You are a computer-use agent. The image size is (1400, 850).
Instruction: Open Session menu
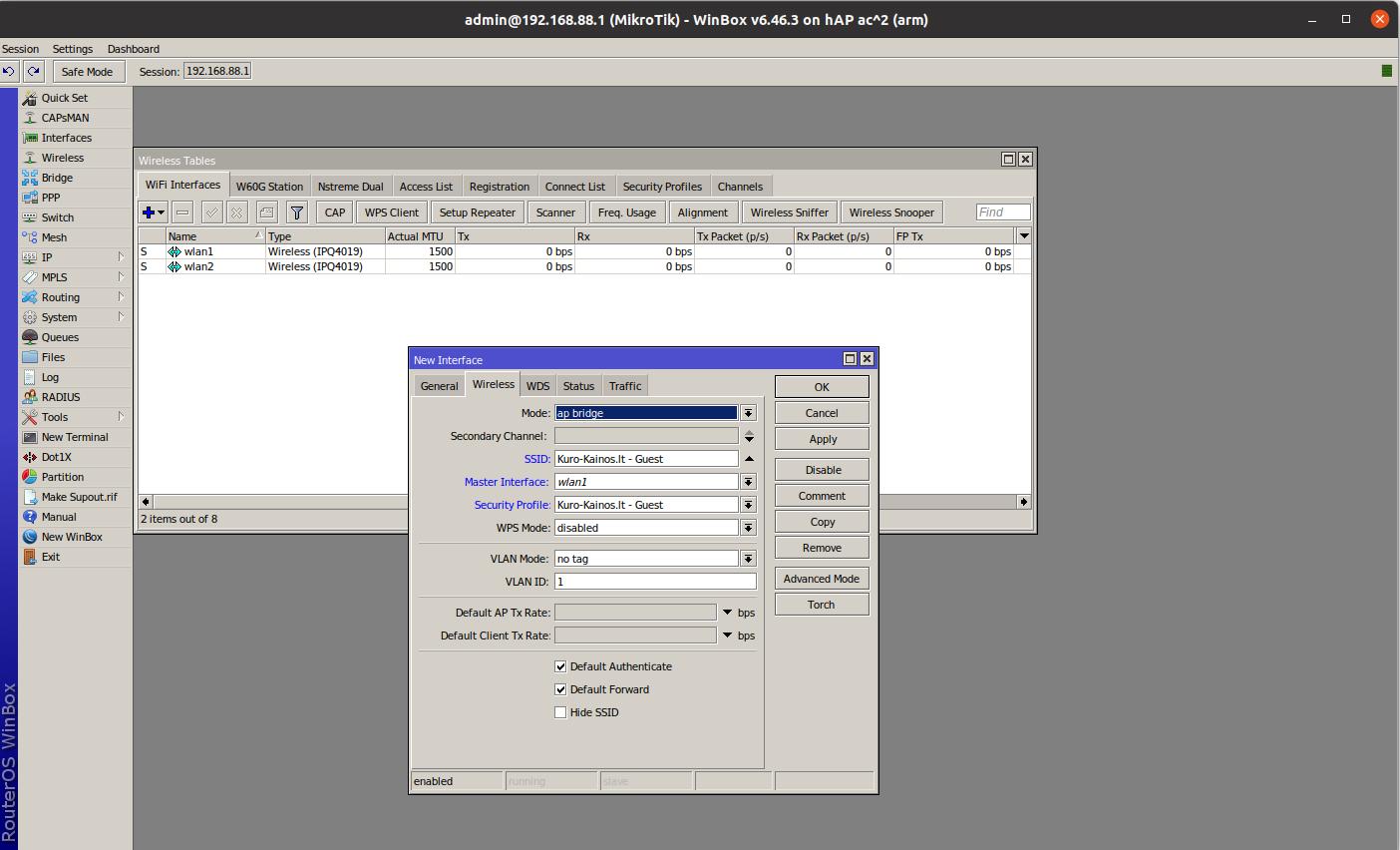pyautogui.click(x=20, y=49)
